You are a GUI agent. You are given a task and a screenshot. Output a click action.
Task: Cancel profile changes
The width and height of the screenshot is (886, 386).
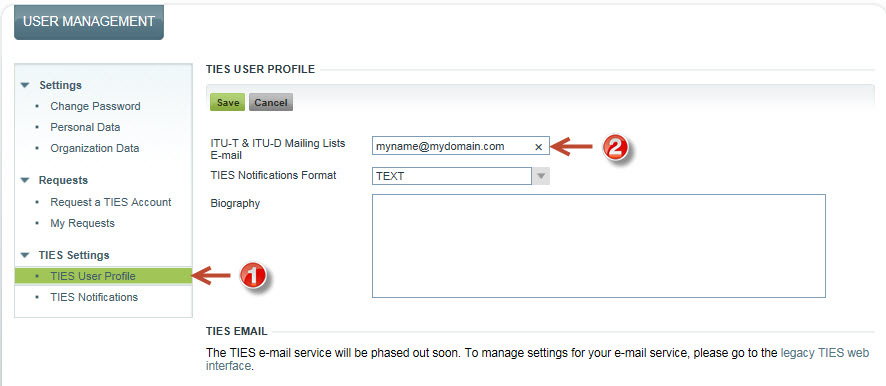coord(271,102)
